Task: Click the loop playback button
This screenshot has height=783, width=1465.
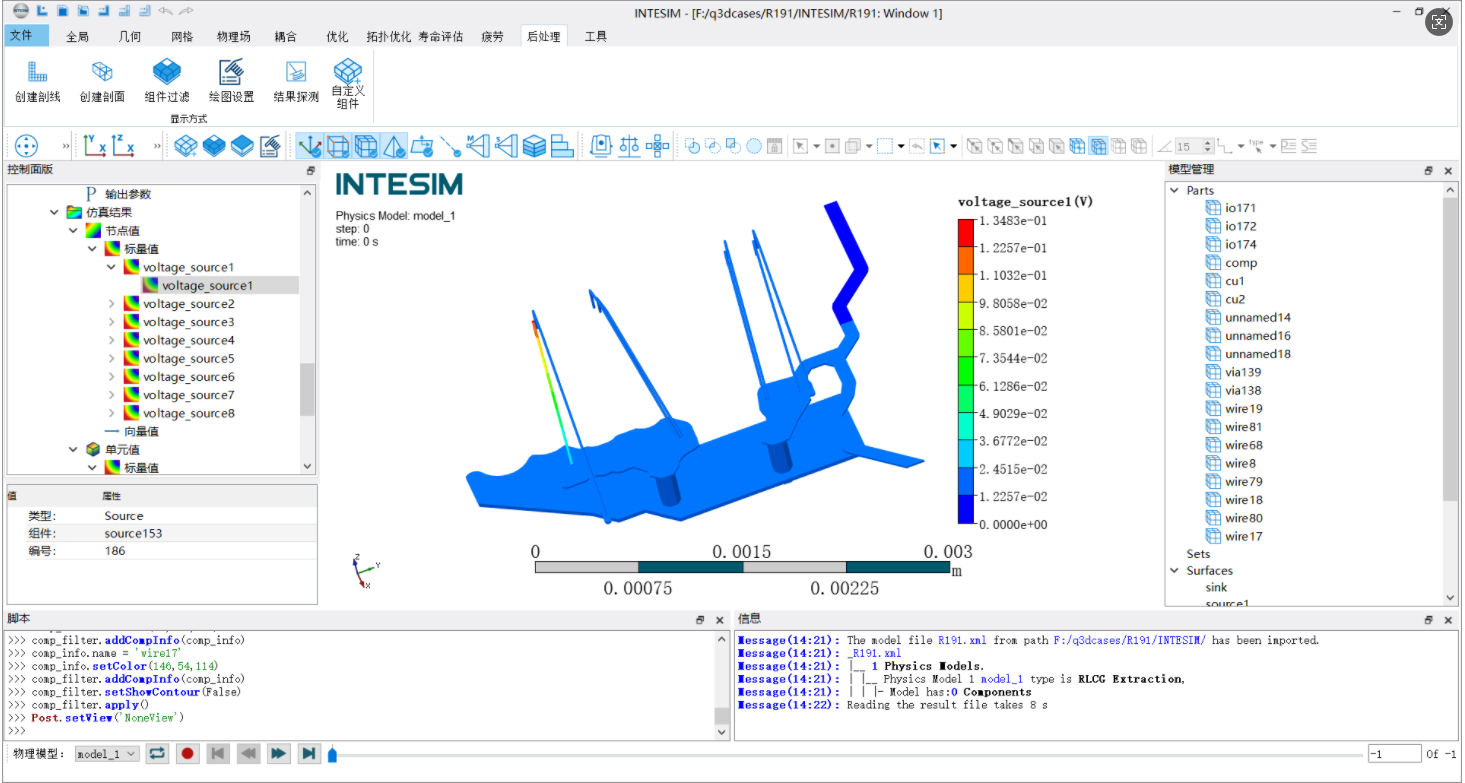Action: coord(157,754)
